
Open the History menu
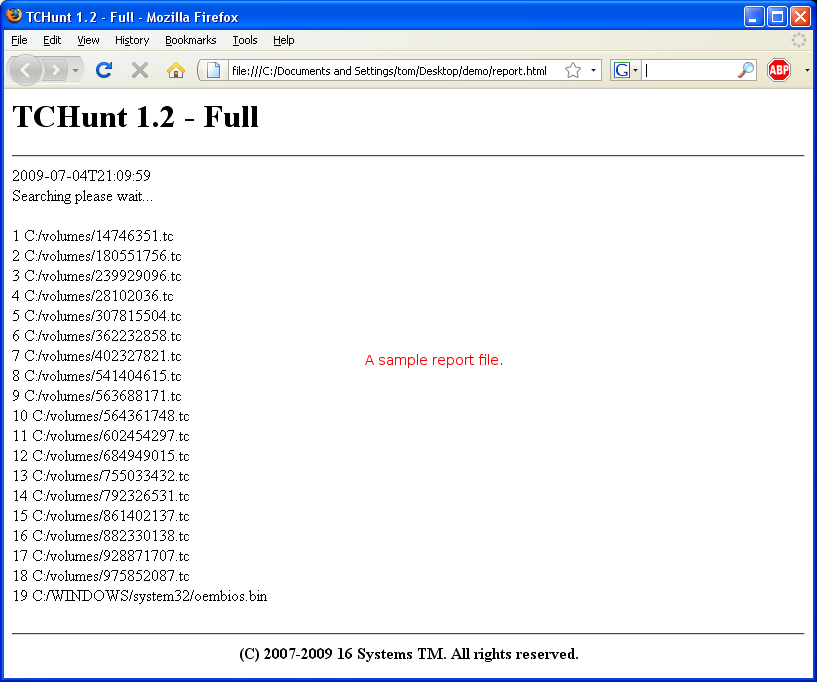132,40
